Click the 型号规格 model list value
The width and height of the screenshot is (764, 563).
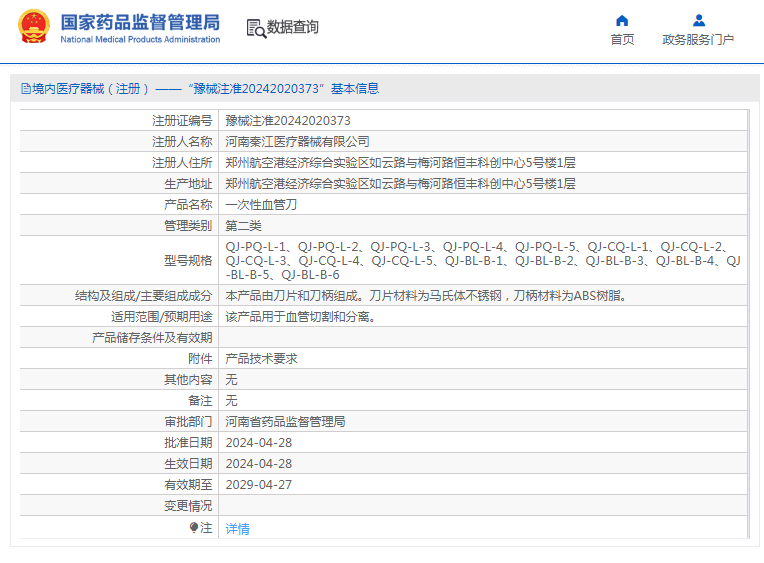483,260
